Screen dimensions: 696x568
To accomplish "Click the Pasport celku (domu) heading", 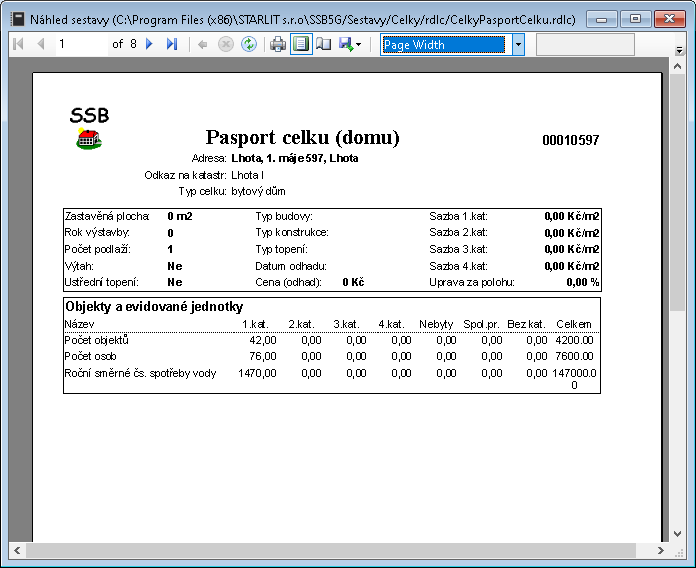I will coord(302,138).
